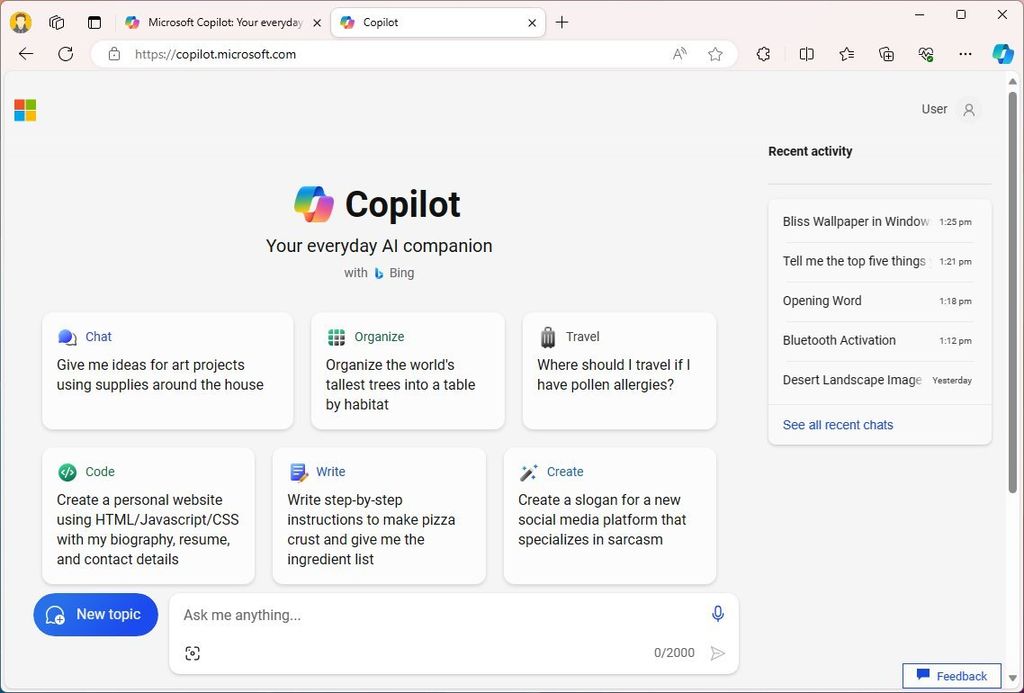Open visual search using the camera icon
Image resolution: width=1024 pixels, height=693 pixels.
tap(192, 652)
